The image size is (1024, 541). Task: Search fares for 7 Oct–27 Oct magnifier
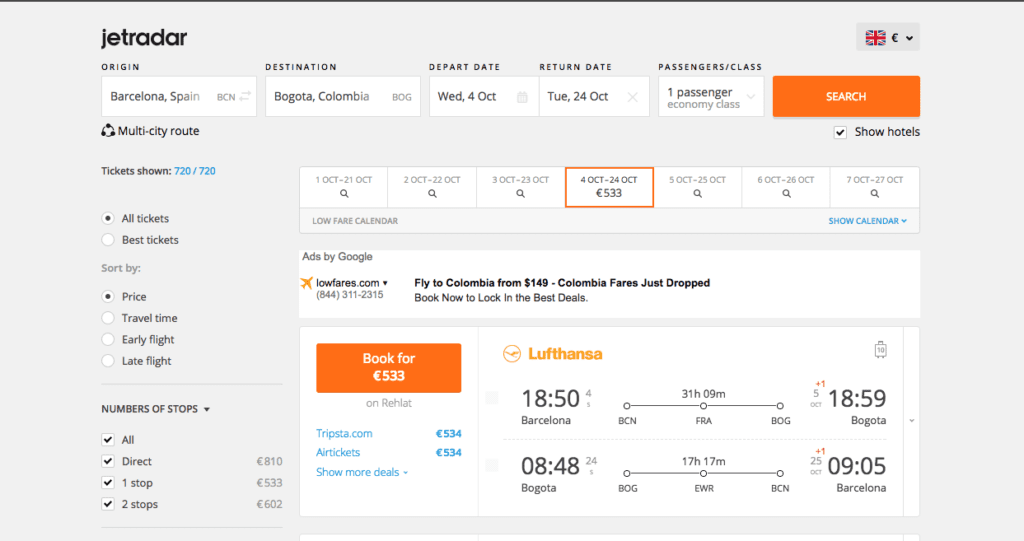(x=874, y=193)
